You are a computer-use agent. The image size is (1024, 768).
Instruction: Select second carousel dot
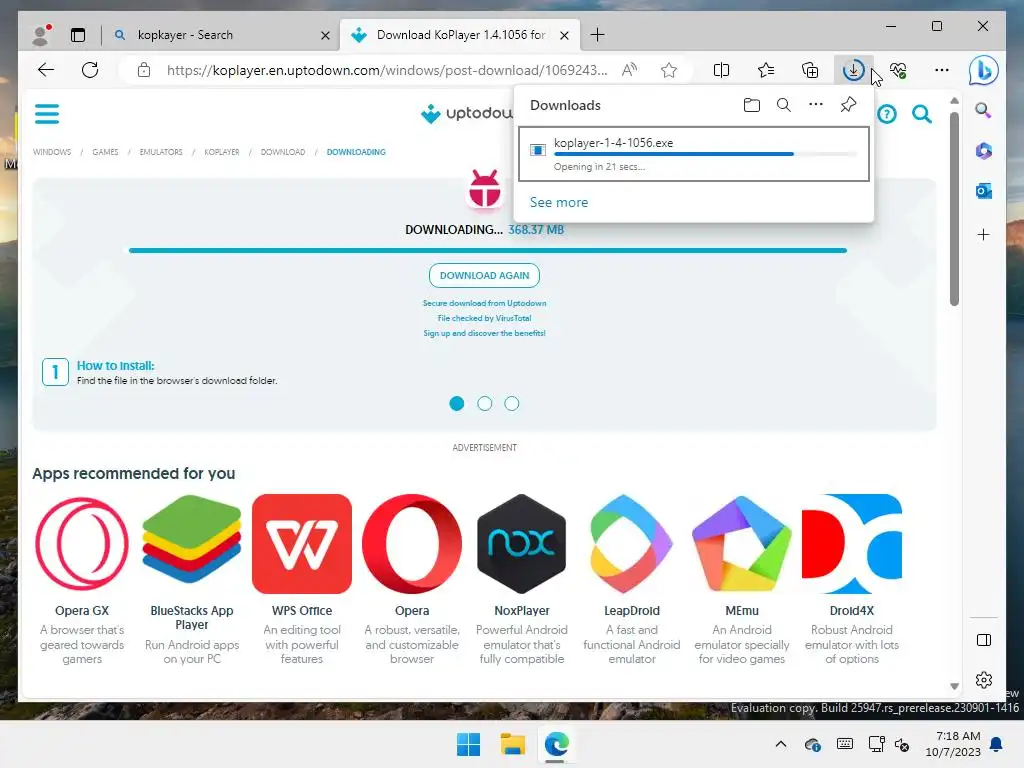click(x=484, y=404)
